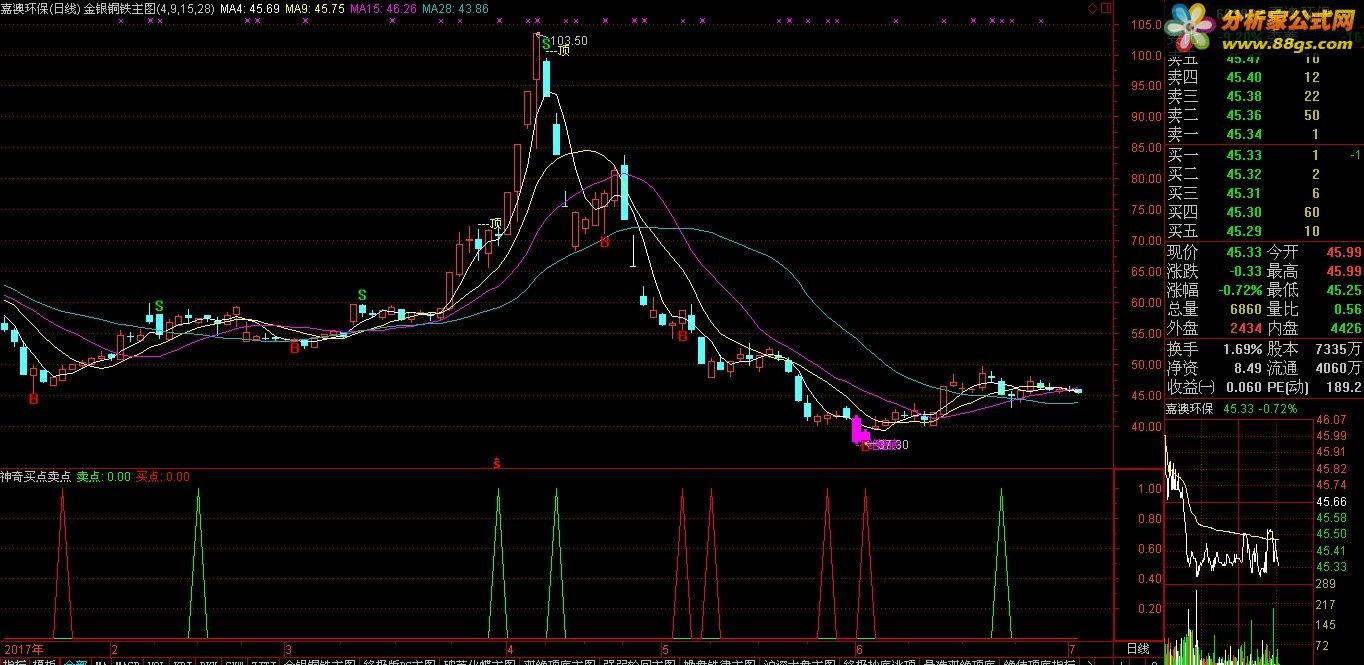Click the MA15: 46.26 legend value
1364x665 pixels.
(x=385, y=8)
